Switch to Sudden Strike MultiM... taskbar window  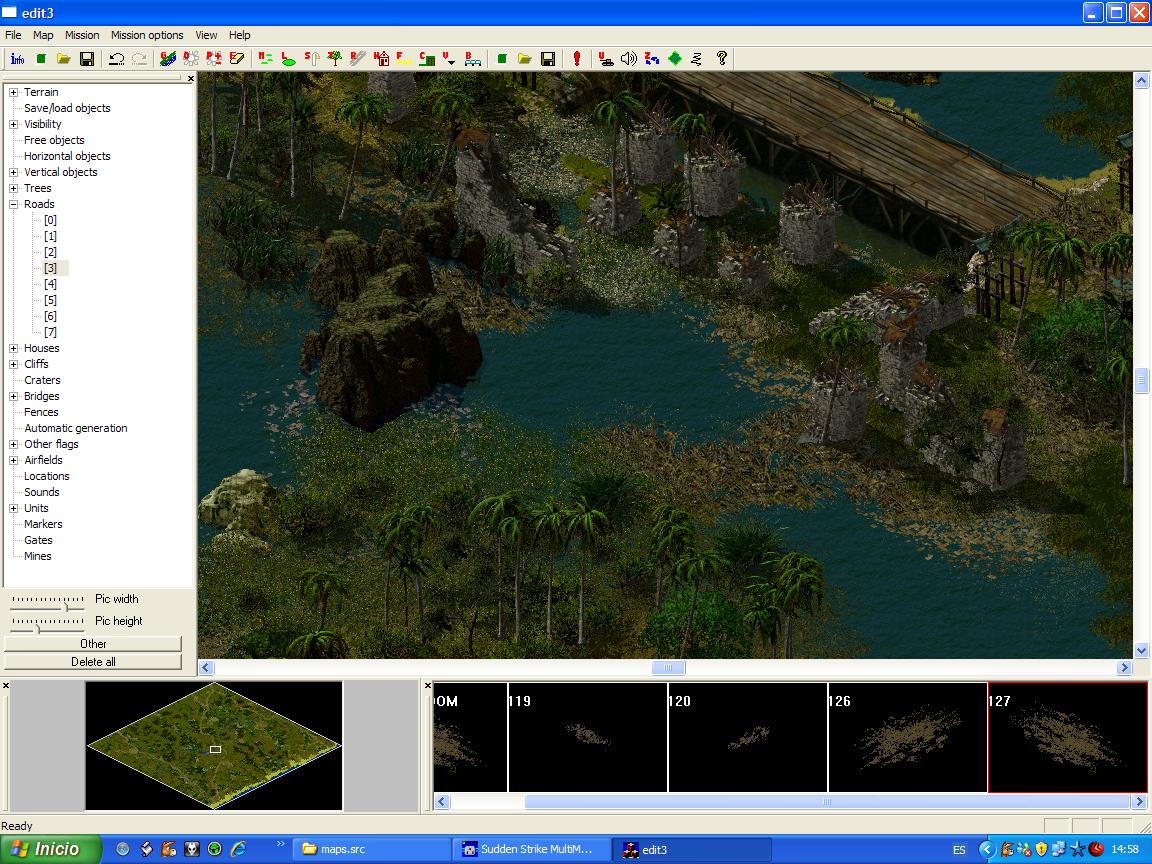point(532,849)
